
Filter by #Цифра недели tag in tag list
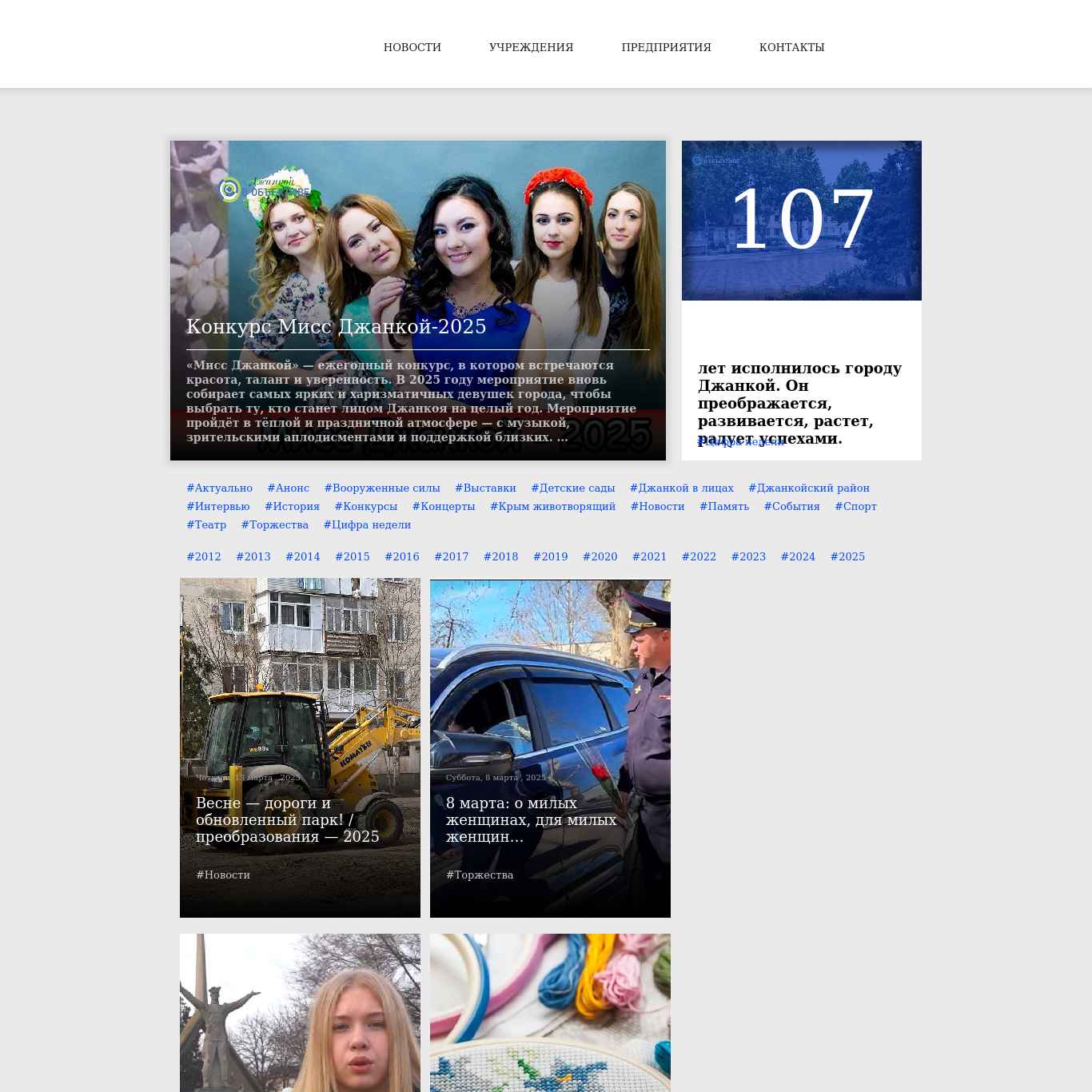point(367,524)
